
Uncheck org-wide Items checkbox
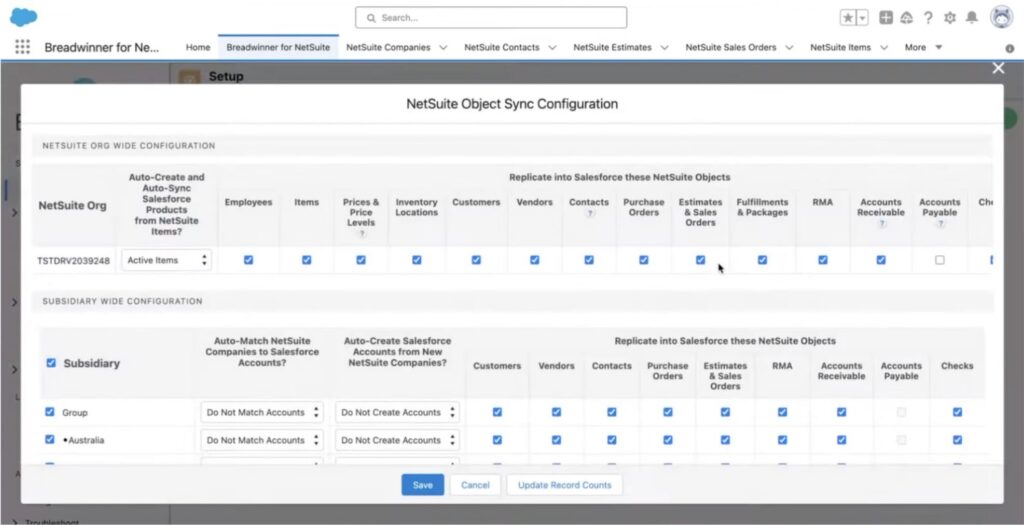click(x=306, y=260)
